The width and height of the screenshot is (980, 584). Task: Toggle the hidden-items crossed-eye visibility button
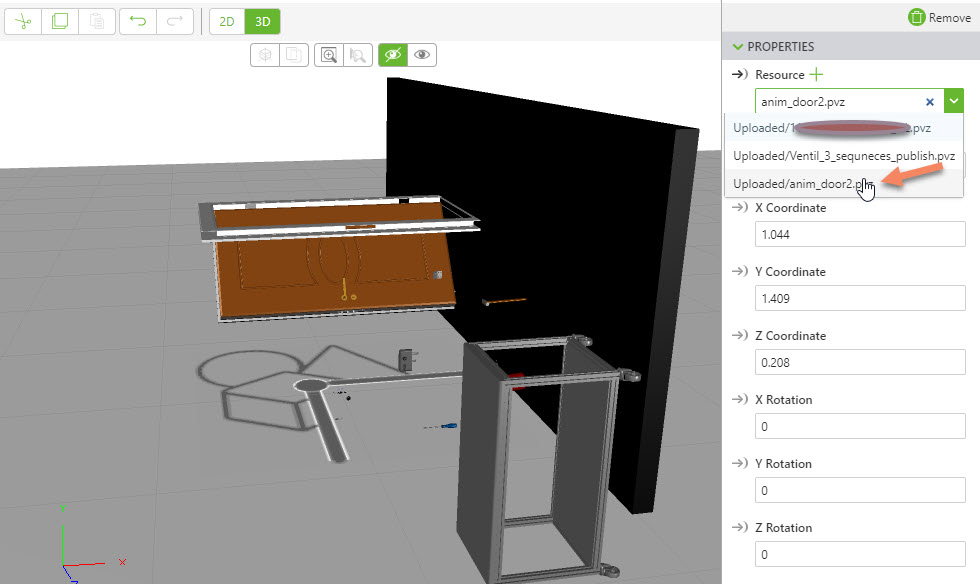393,55
